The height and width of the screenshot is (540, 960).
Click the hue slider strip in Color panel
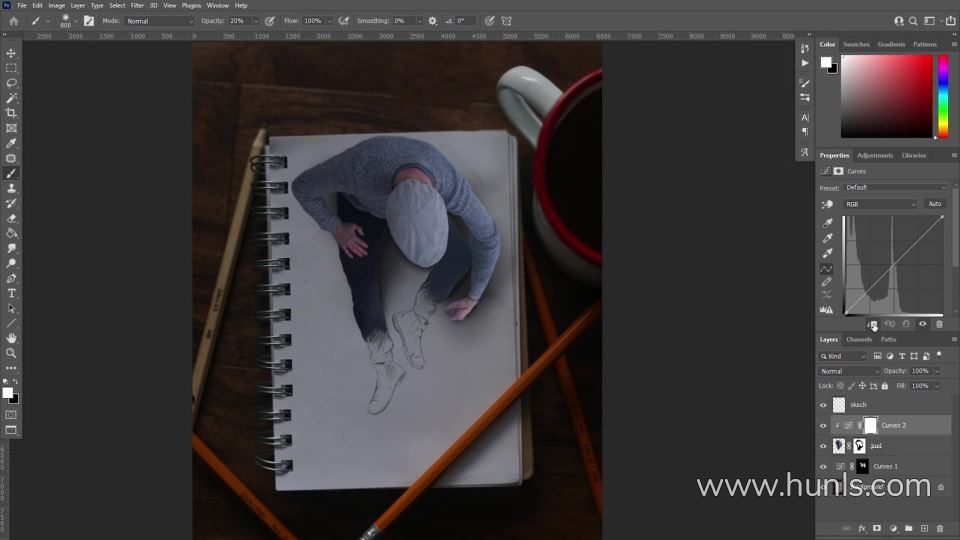click(x=943, y=96)
